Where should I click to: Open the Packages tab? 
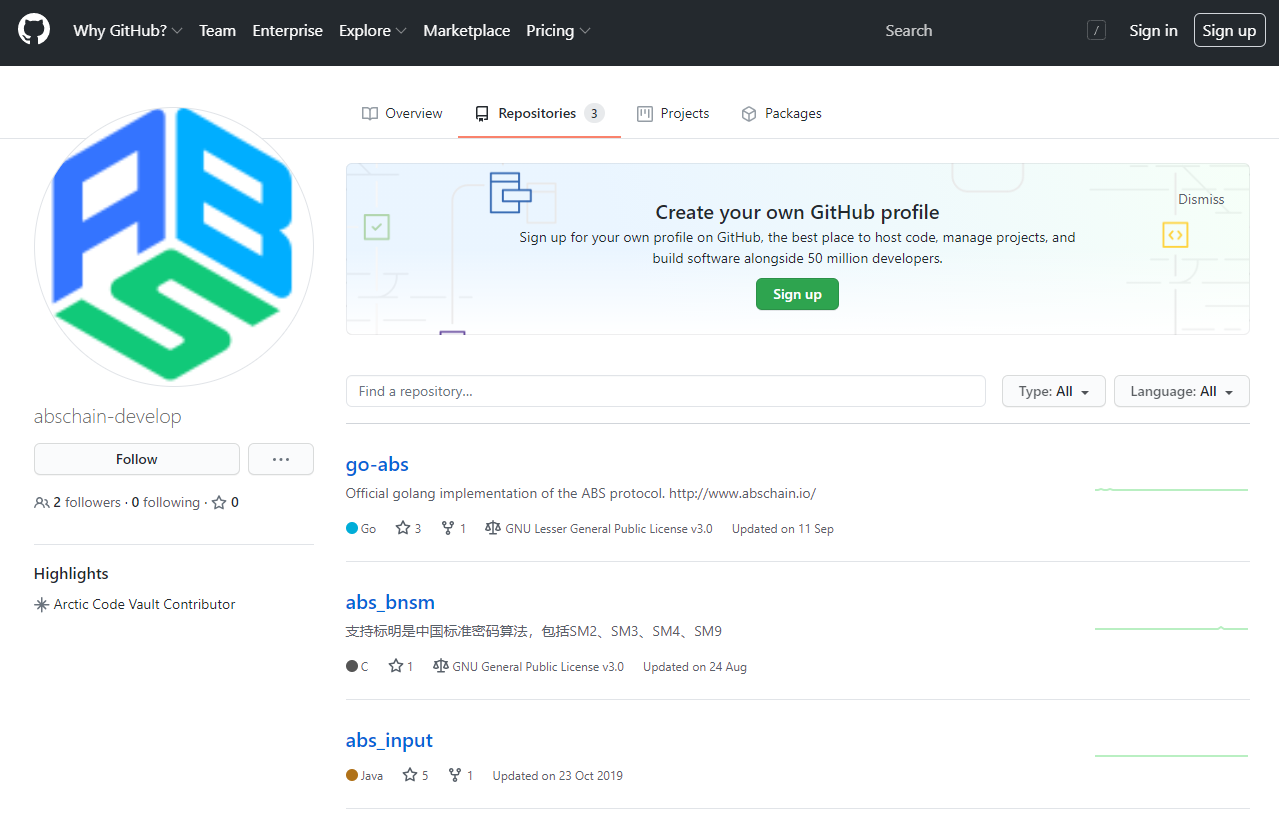[781, 113]
